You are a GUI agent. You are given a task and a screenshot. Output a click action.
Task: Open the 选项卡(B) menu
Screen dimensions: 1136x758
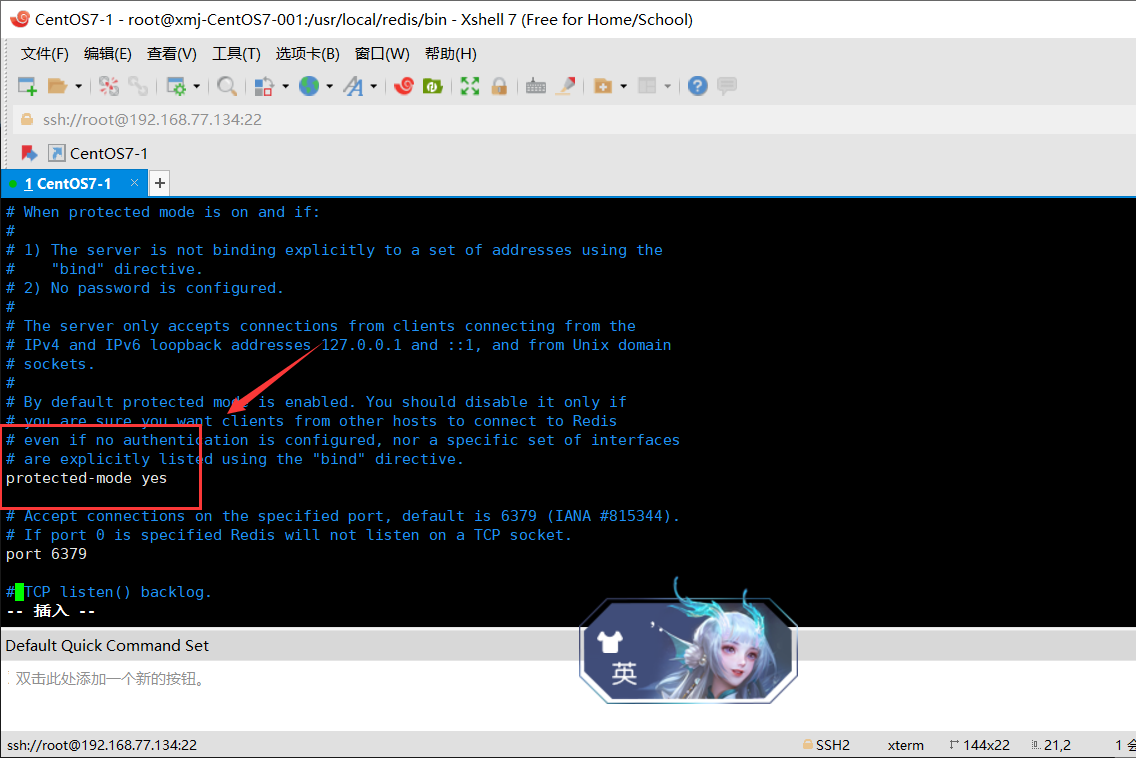(308, 54)
